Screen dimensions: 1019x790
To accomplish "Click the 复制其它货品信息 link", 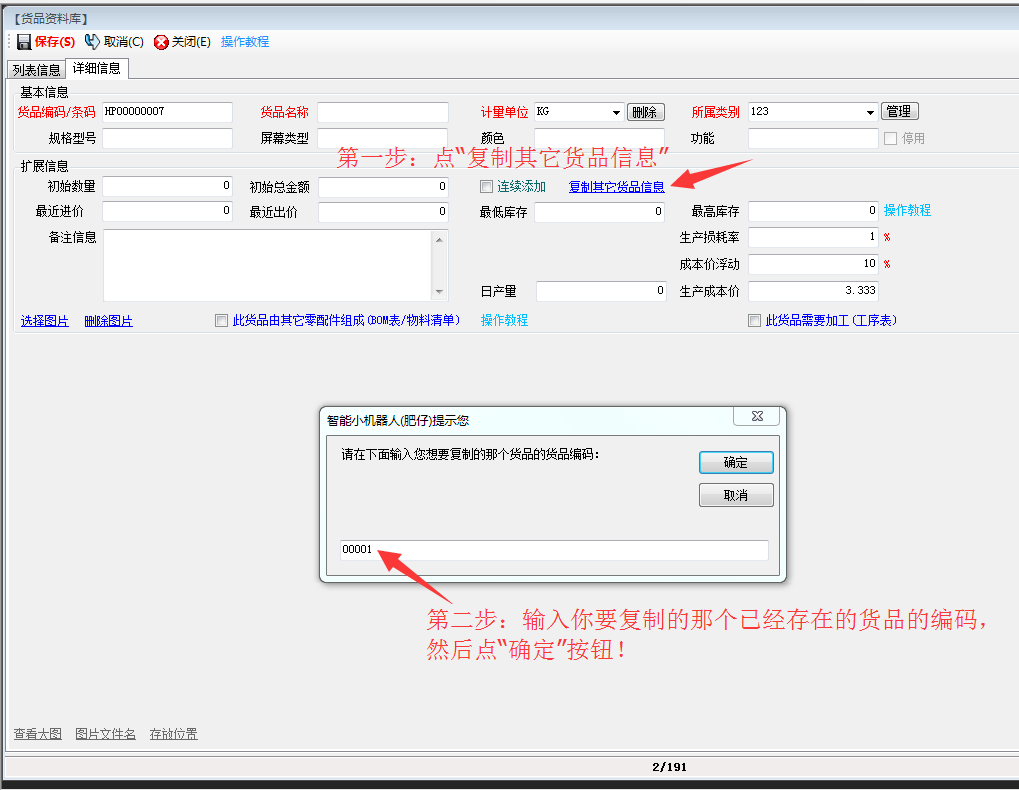I will coord(616,187).
